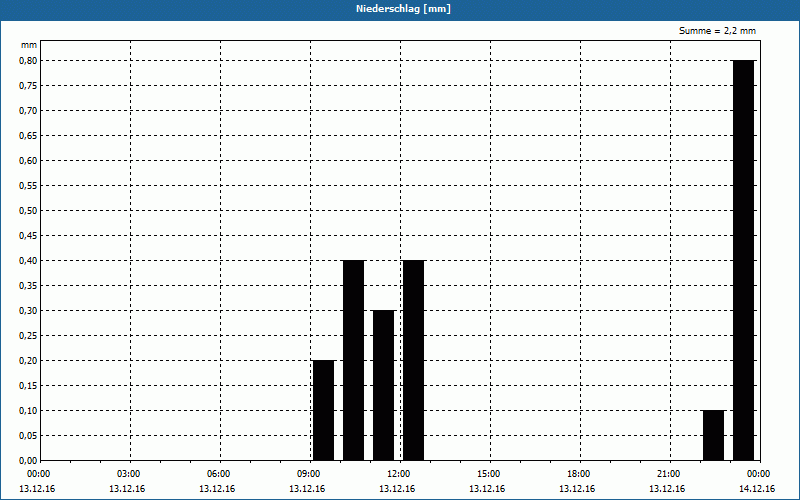Select the Summe = 2,2 mm label
The height and width of the screenshot is (500, 800).
click(717, 31)
